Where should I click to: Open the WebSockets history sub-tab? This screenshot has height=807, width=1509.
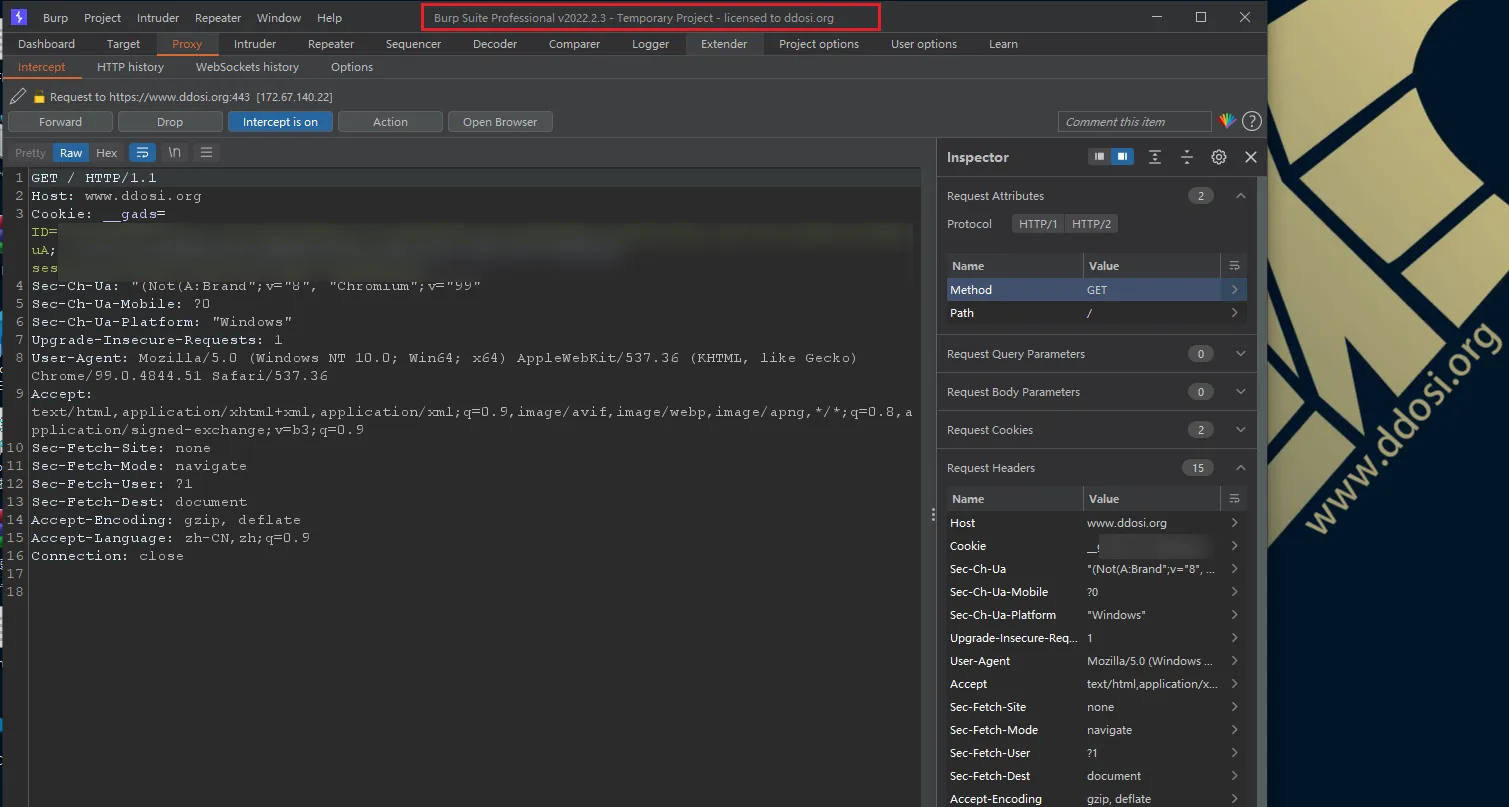pos(247,67)
